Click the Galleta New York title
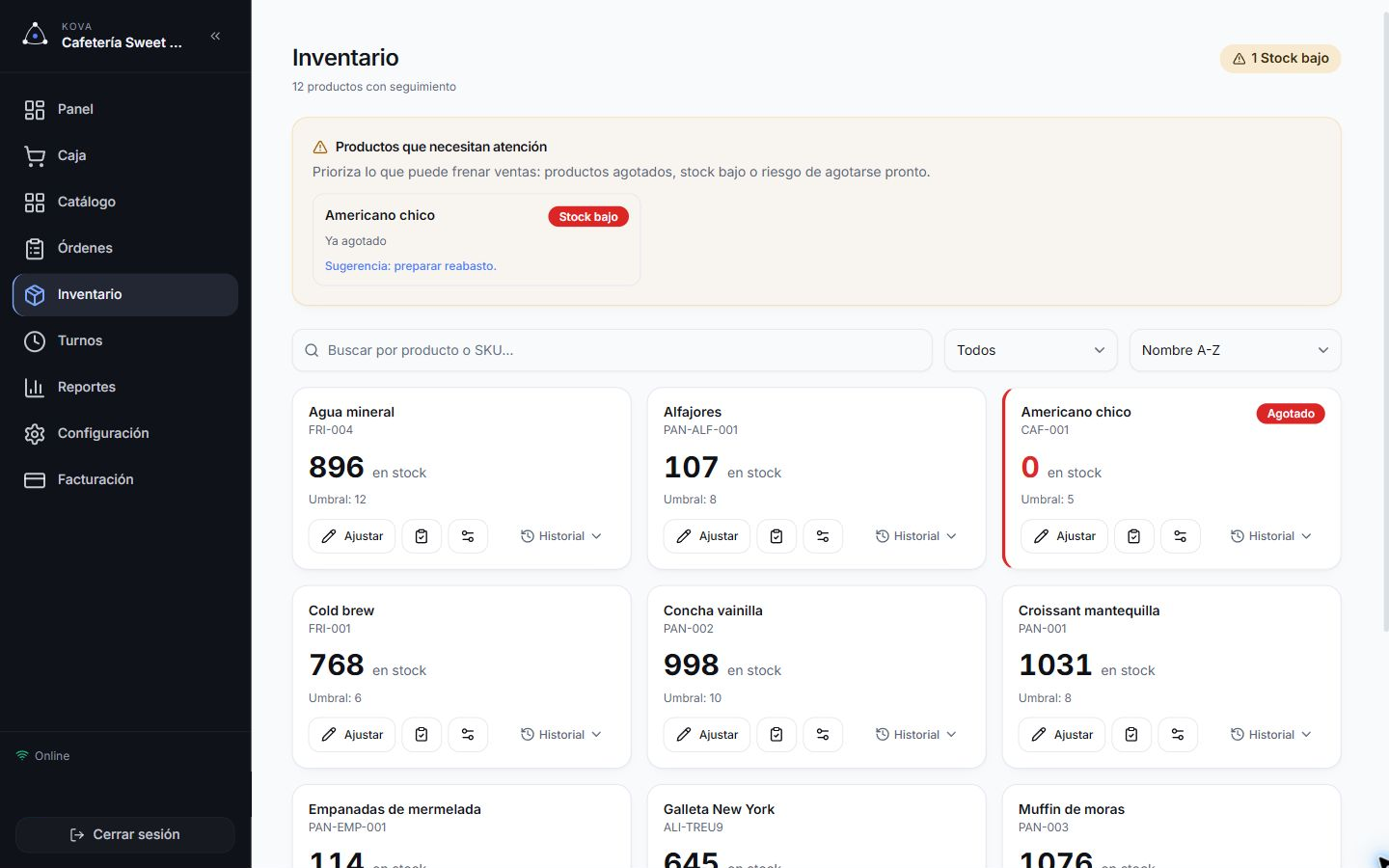The height and width of the screenshot is (868, 1389). point(719,809)
